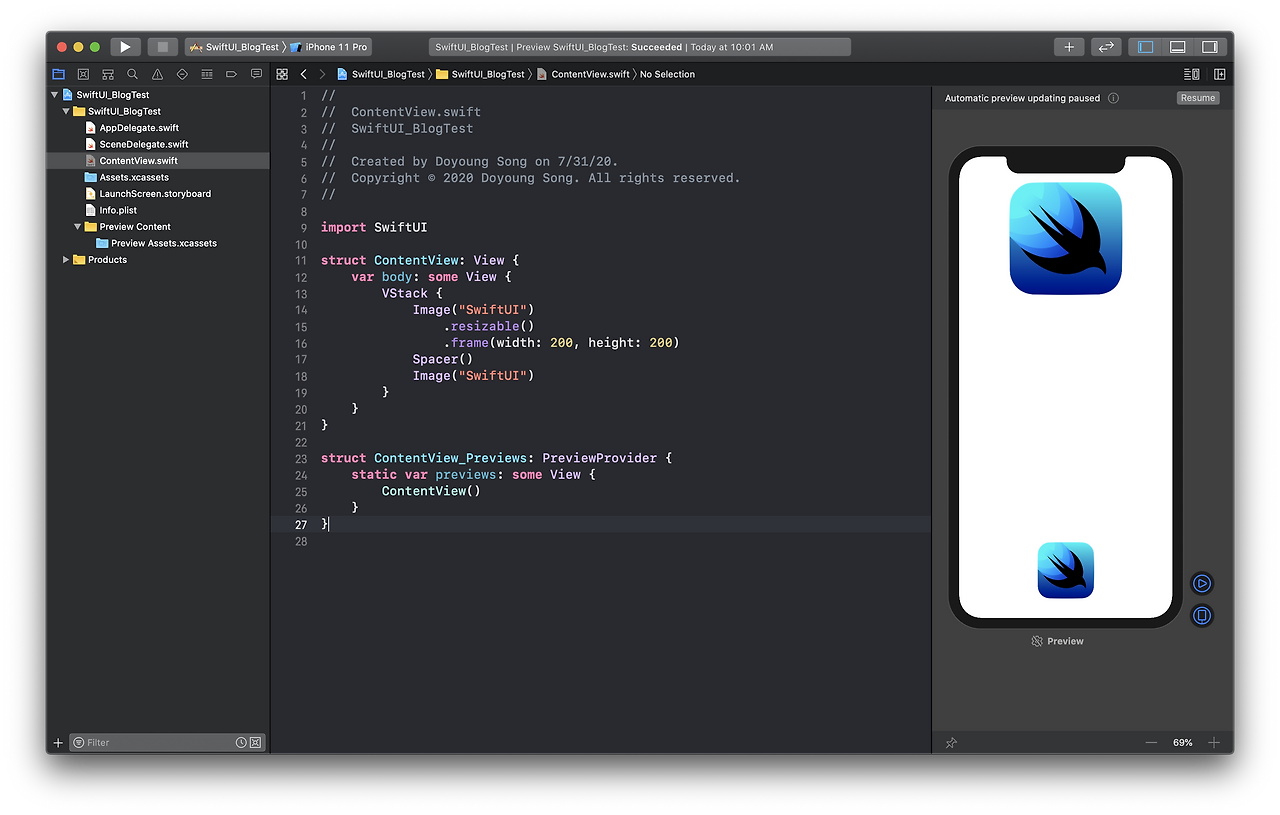
Task: Click the VStack { code line
Action: [x=412, y=293]
